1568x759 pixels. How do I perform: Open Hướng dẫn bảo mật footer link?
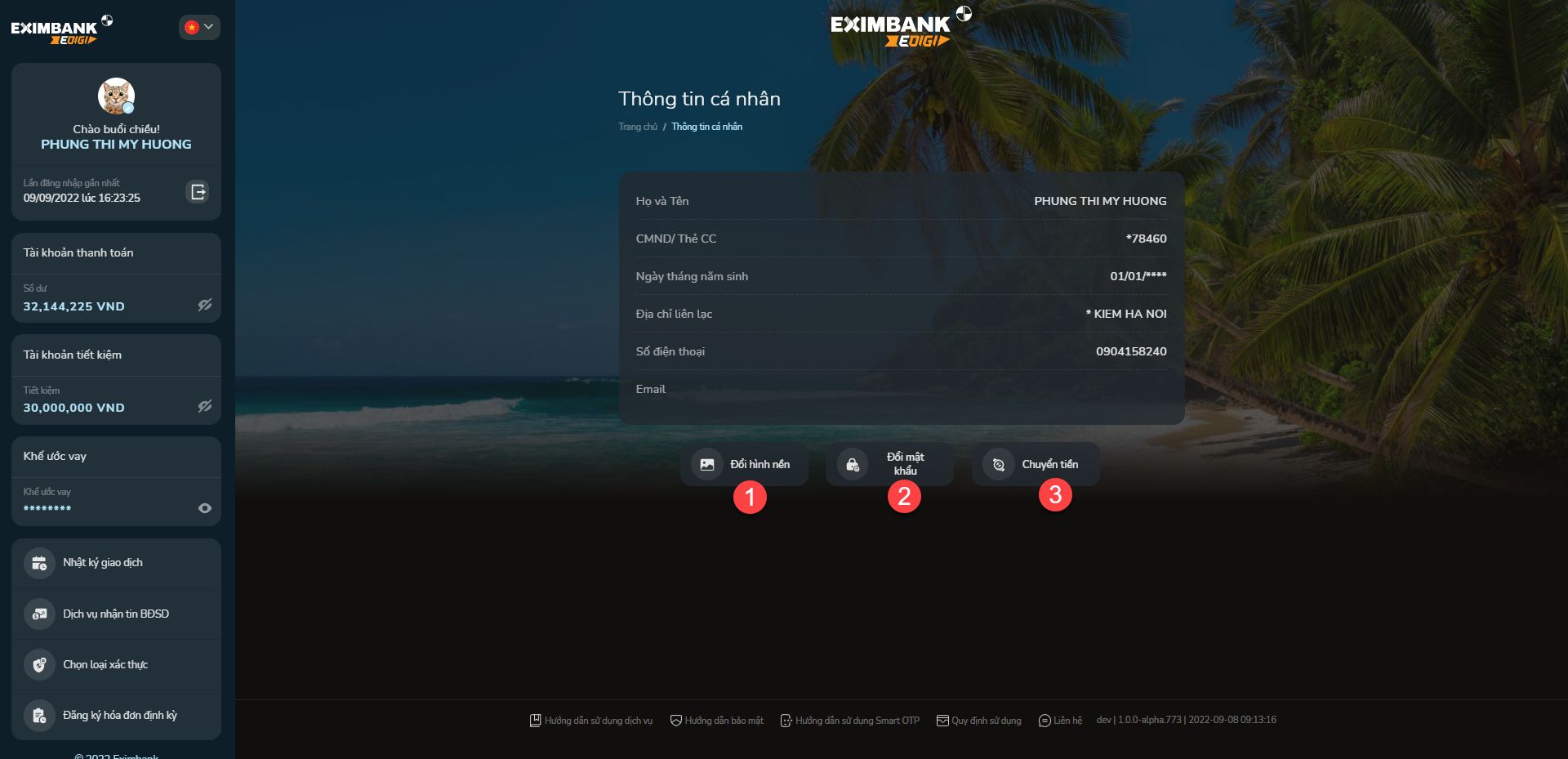(716, 721)
